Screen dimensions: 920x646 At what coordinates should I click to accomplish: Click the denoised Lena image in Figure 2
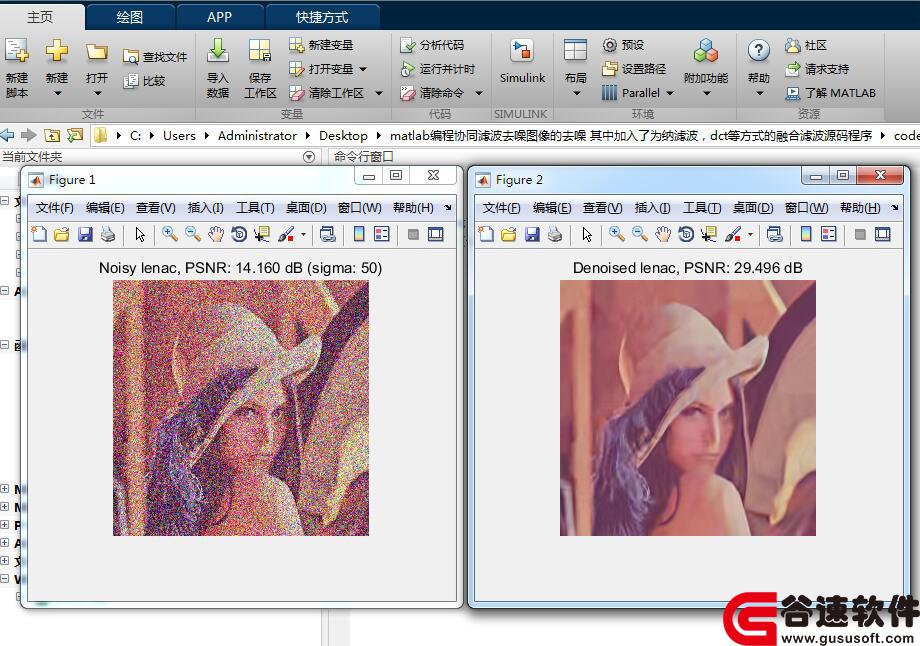pos(688,408)
